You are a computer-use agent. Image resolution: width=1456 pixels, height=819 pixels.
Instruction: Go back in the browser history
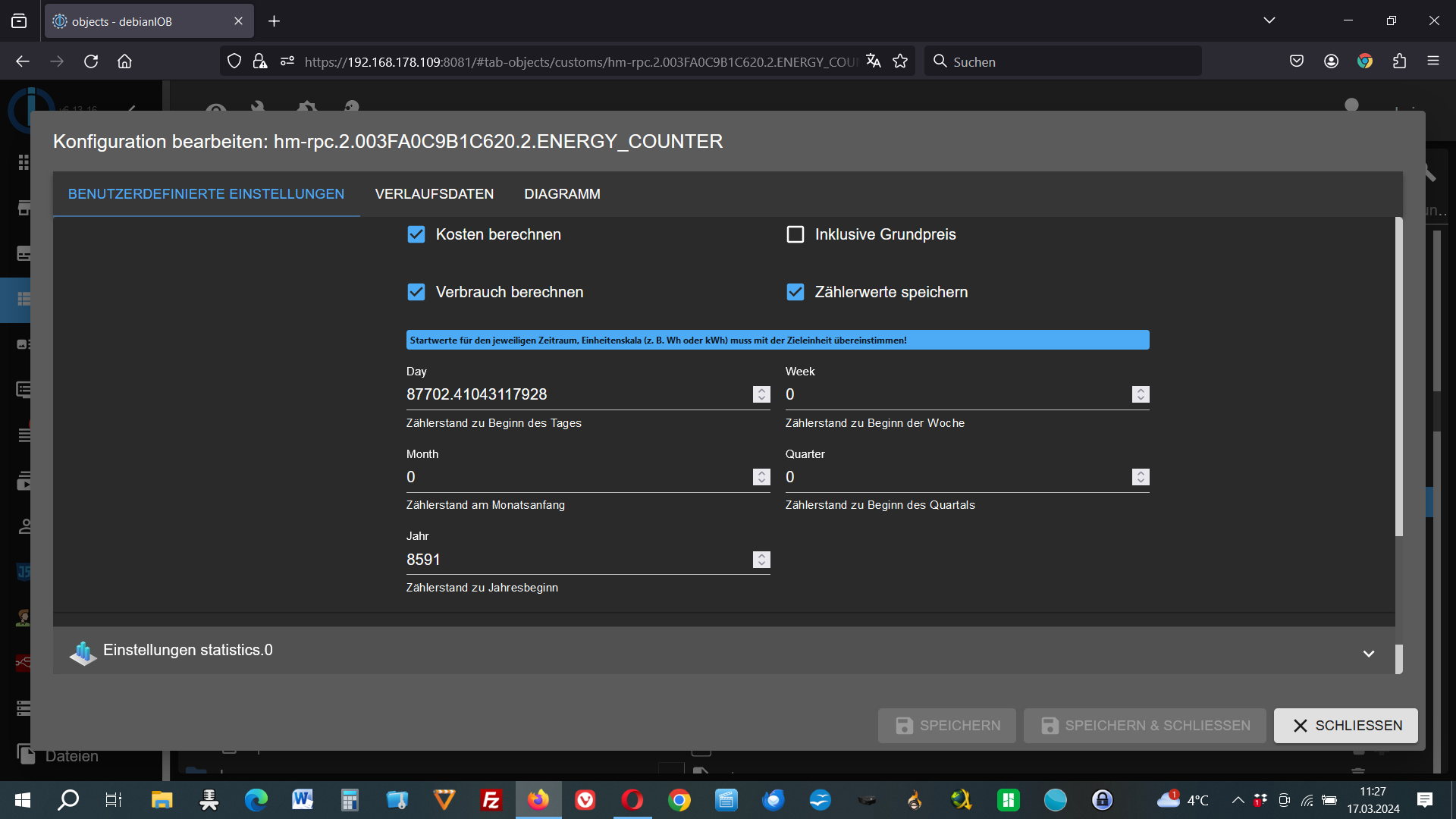coord(23,61)
